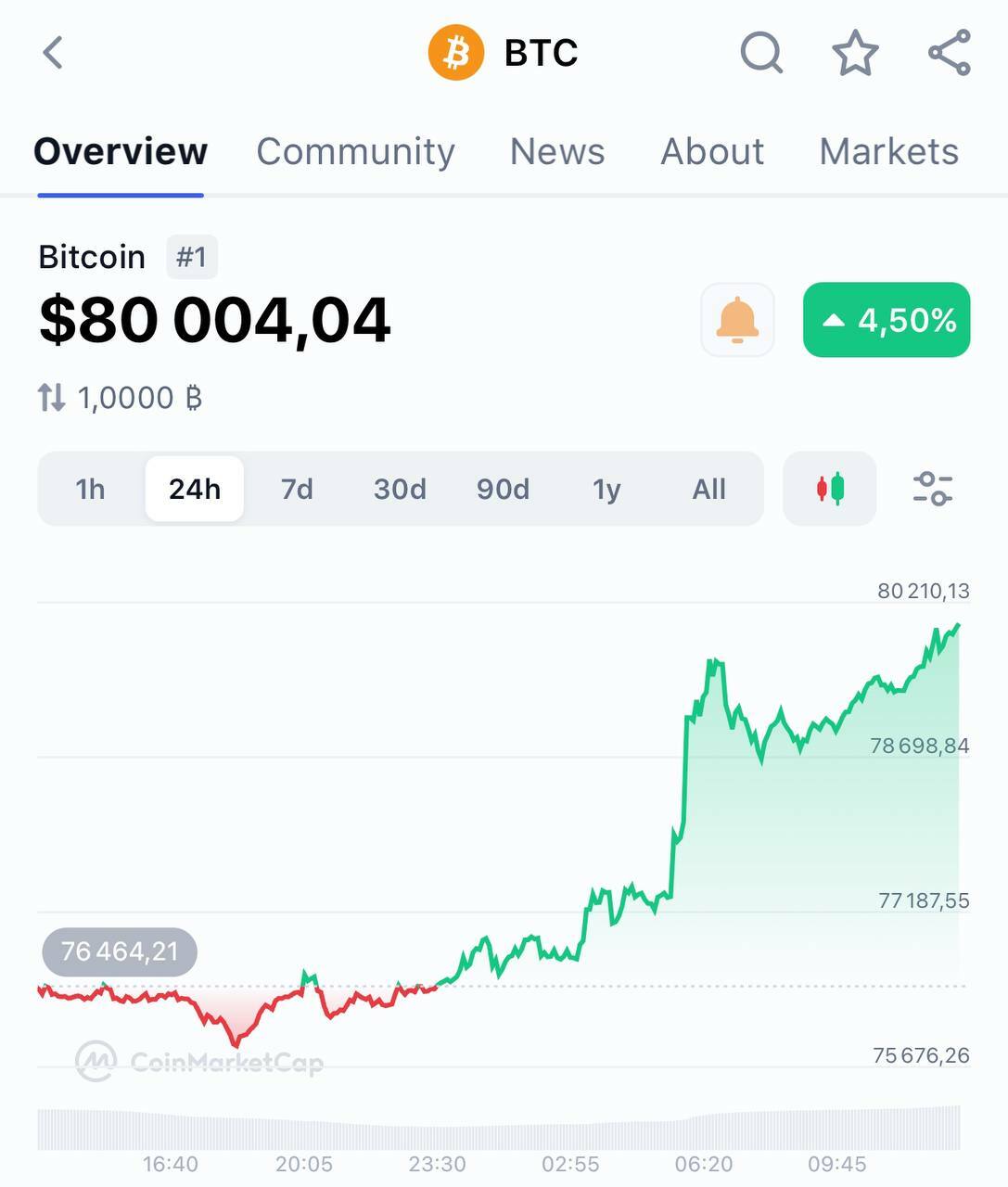The image size is (1008, 1187).
Task: Tap the #1 rank badge
Action: 192,257
